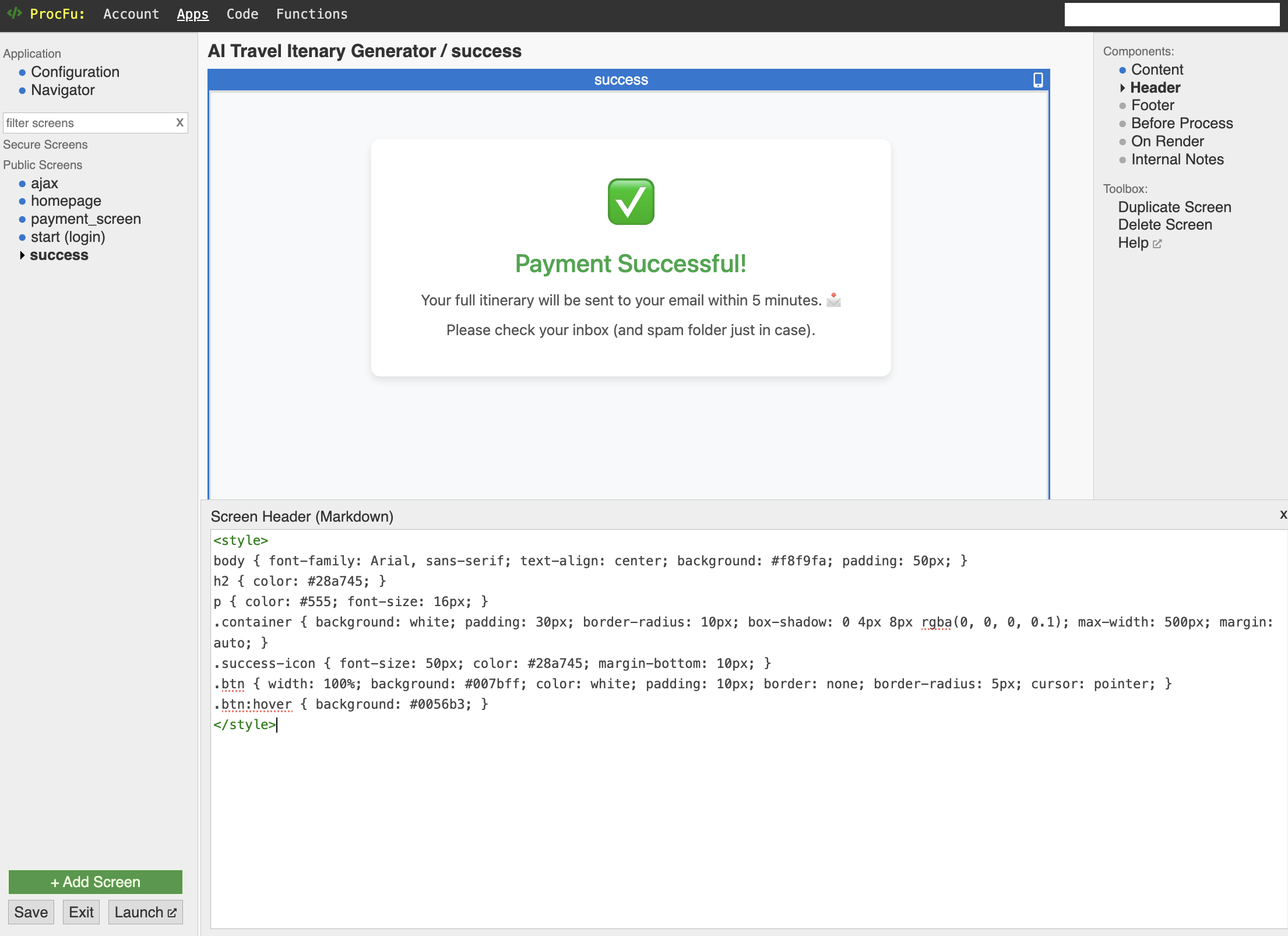
Task: Collapse the Header component disclosure triangle
Action: pyautogui.click(x=1122, y=88)
